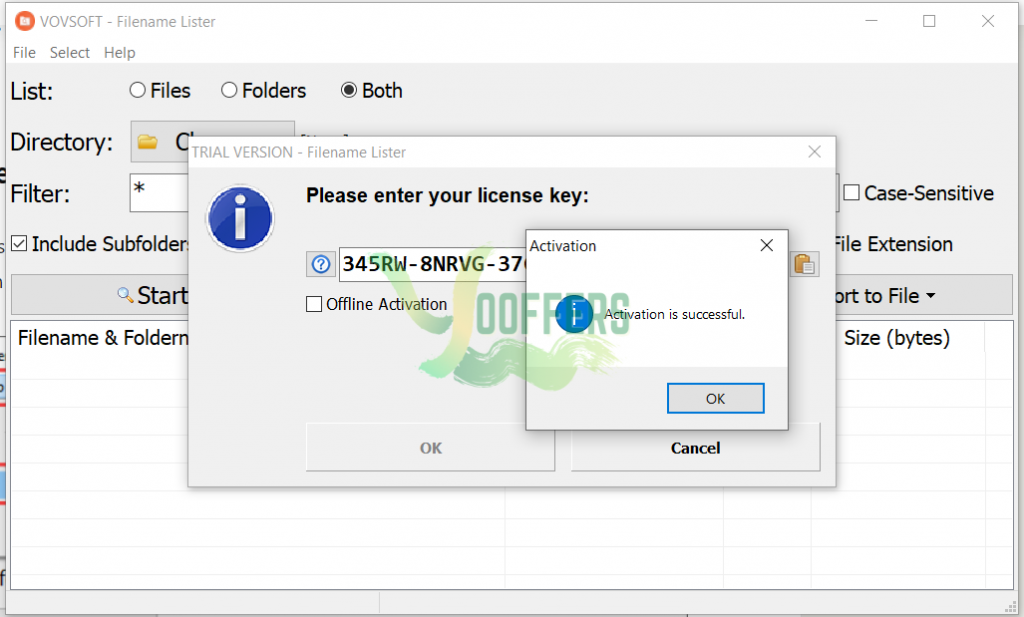Image resolution: width=1024 pixels, height=617 pixels.
Task: Click the VOVSOFT app icon in the title bar
Action: coord(24,22)
